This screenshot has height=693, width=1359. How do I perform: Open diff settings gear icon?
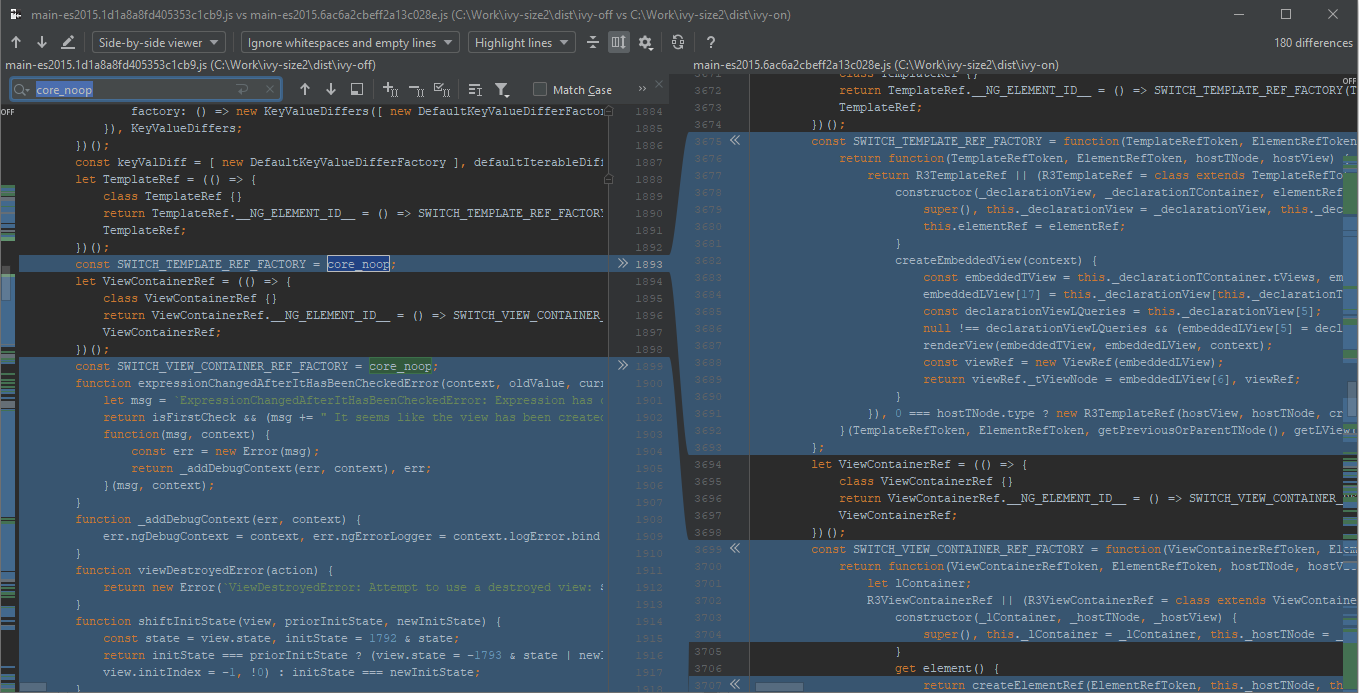pos(646,43)
